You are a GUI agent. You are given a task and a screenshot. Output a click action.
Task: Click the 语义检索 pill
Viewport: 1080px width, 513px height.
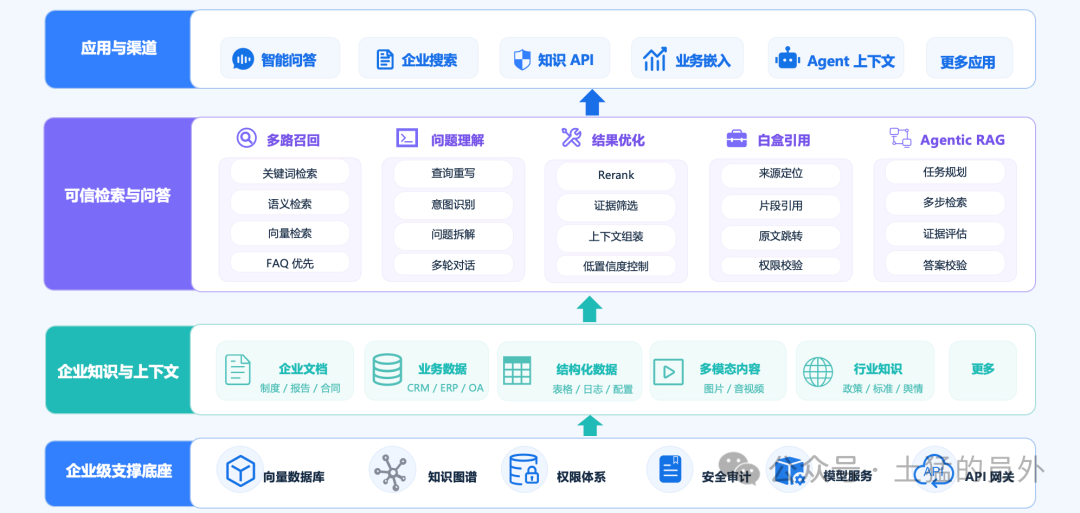pos(290,204)
